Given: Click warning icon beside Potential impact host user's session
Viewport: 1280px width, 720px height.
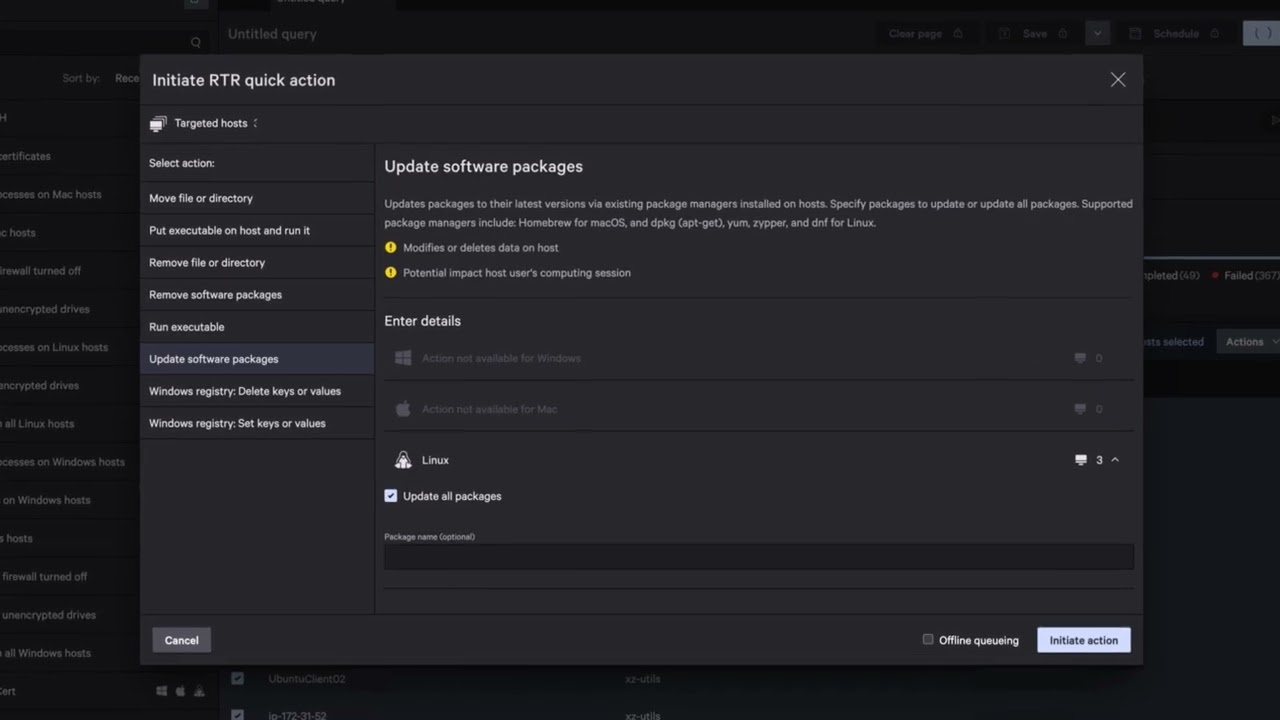Looking at the screenshot, I should click(391, 272).
